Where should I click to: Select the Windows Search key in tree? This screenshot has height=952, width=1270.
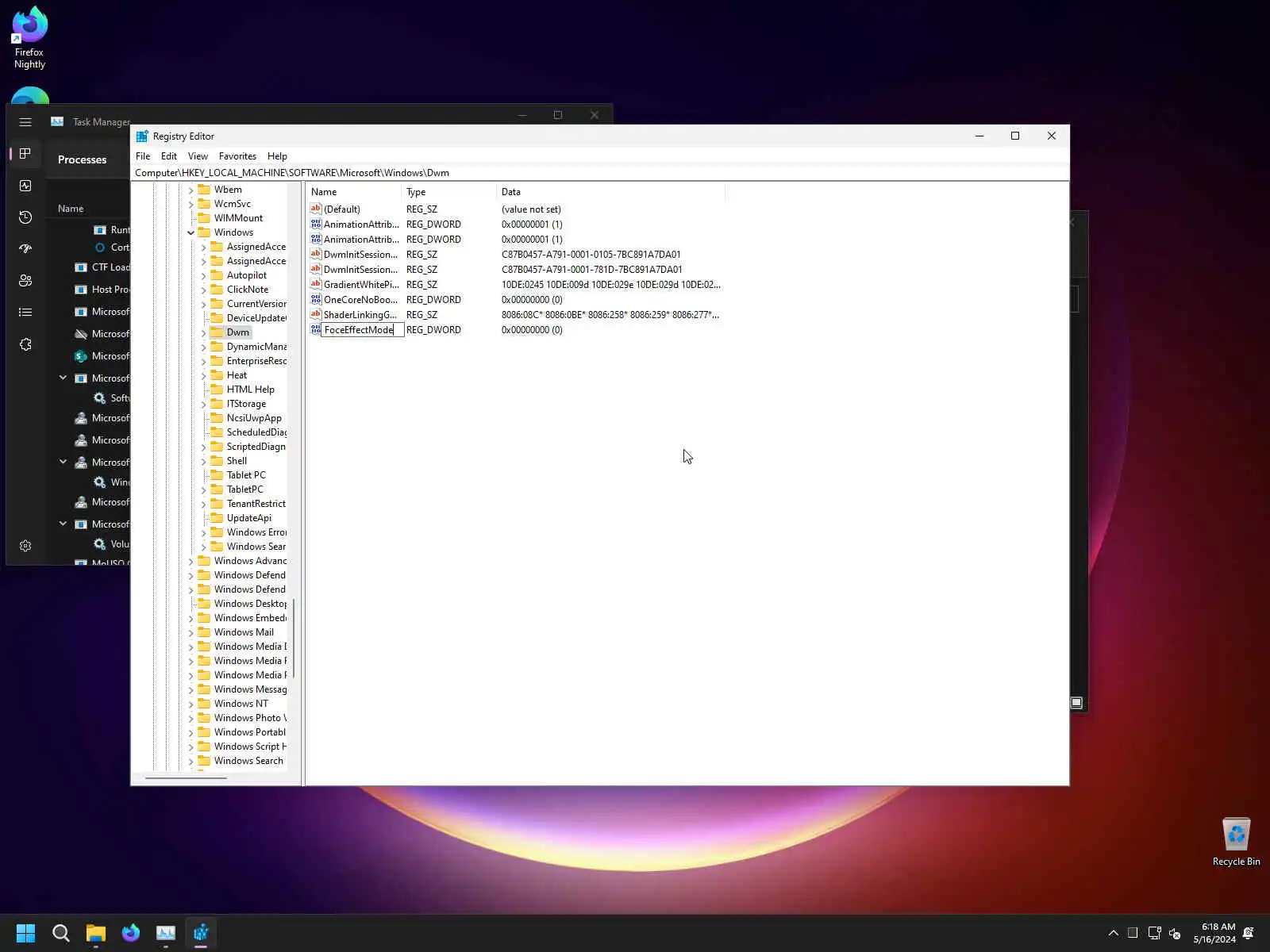pos(248,761)
